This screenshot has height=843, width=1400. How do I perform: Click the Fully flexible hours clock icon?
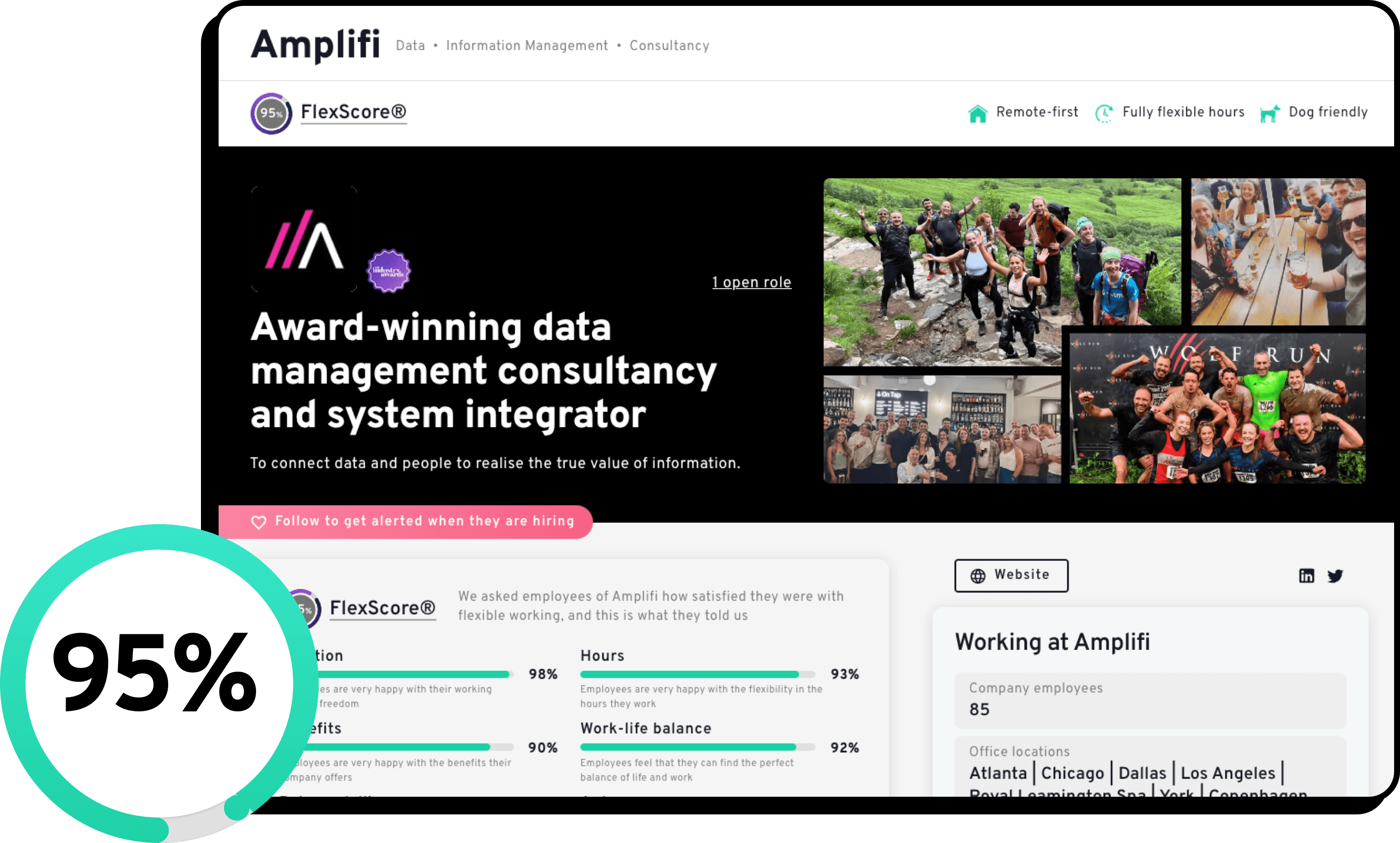pos(1104,113)
